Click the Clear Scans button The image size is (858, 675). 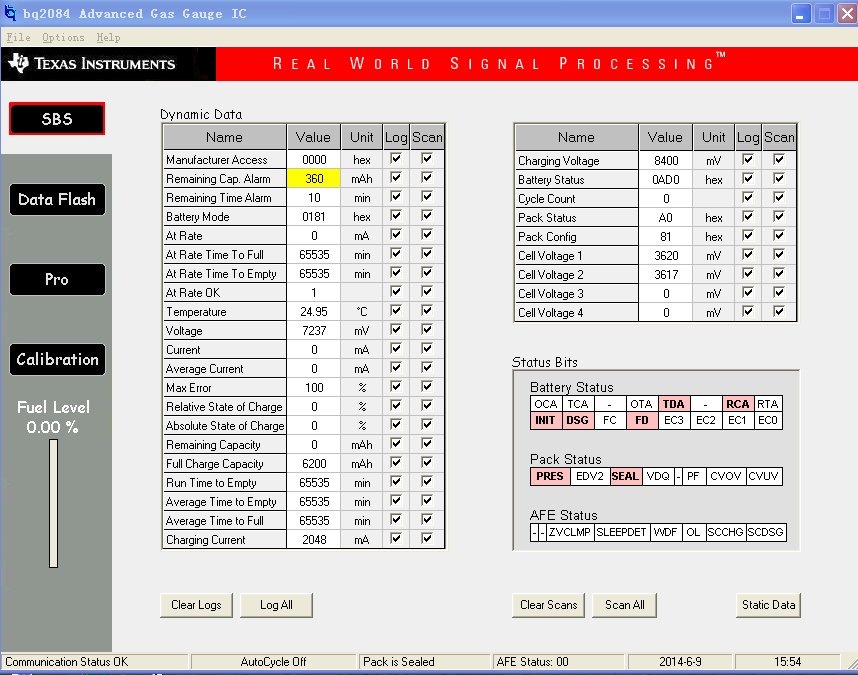548,605
